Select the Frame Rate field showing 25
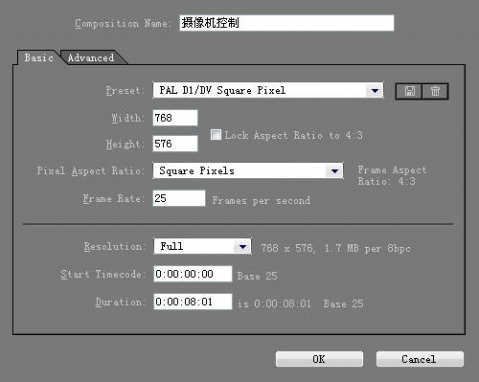Image resolution: width=479 pixels, height=382 pixels. [179, 198]
